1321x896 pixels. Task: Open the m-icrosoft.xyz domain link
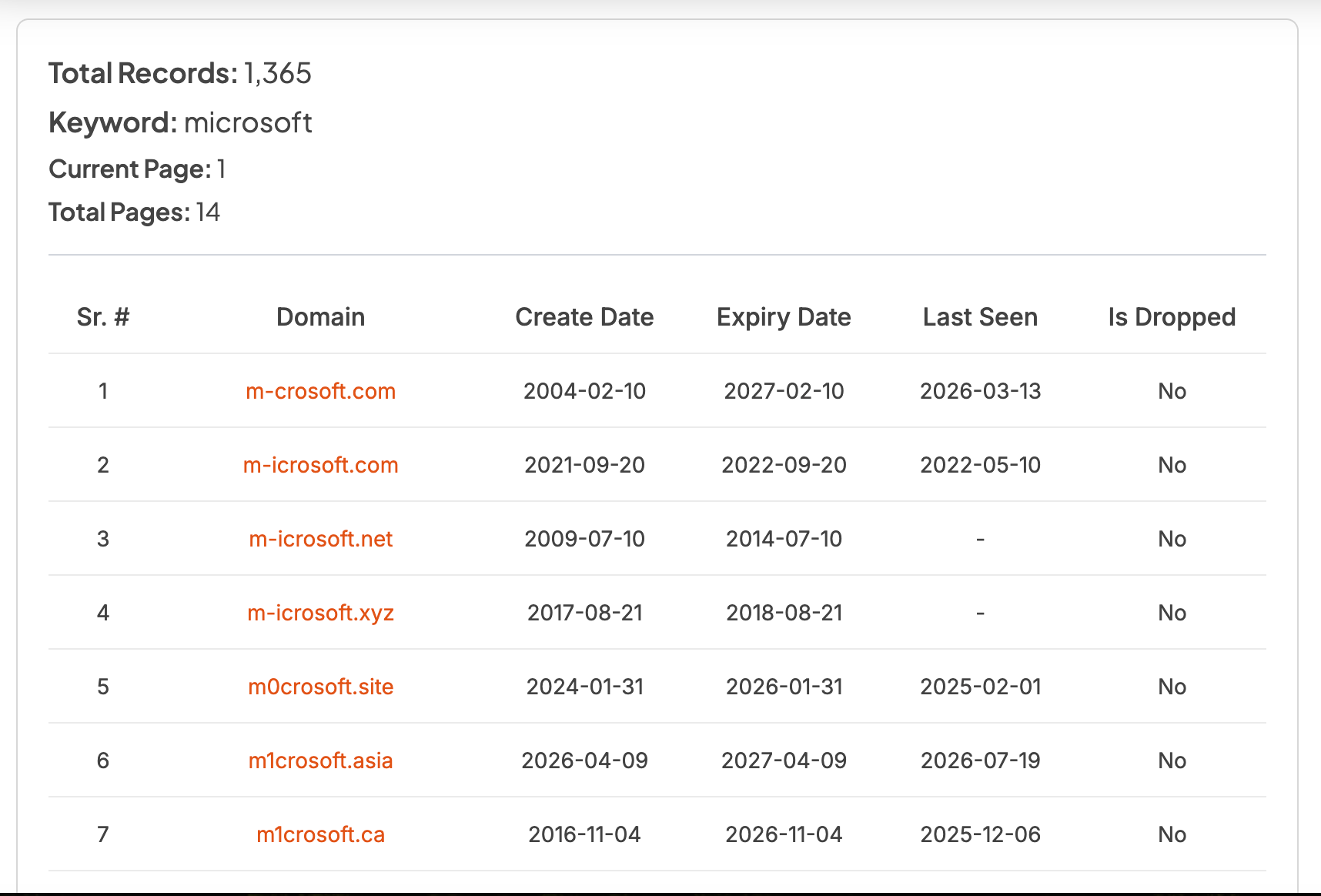click(x=320, y=613)
